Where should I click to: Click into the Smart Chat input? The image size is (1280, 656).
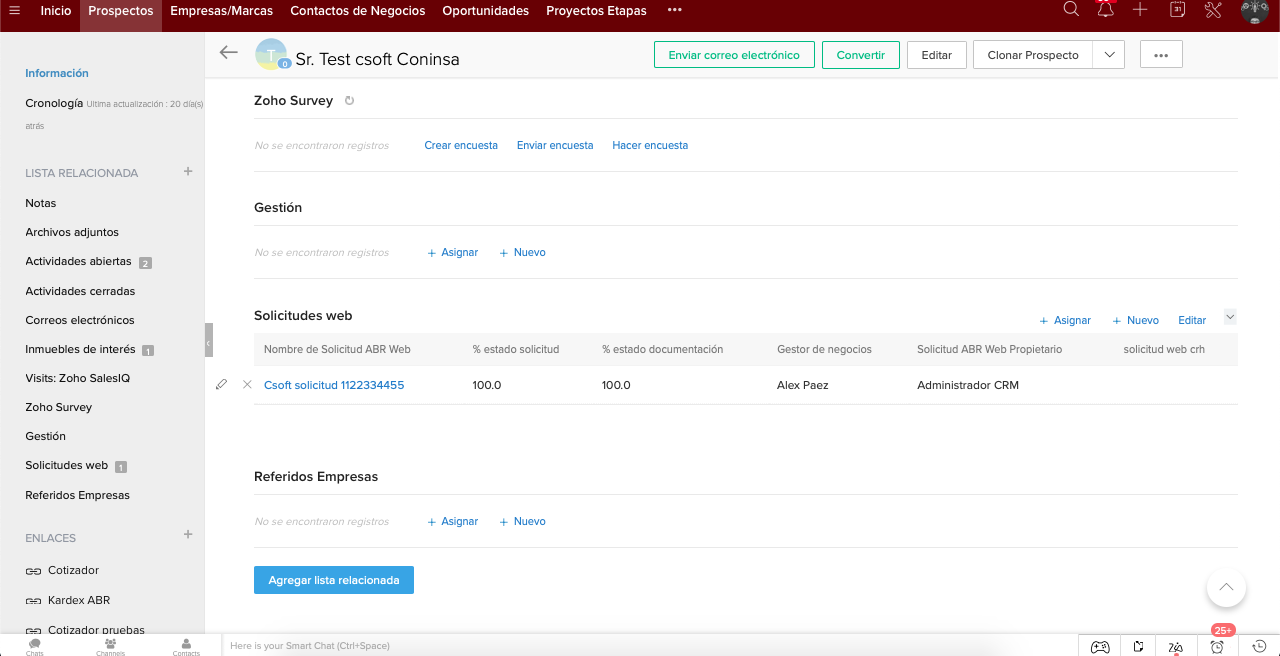pos(640,646)
